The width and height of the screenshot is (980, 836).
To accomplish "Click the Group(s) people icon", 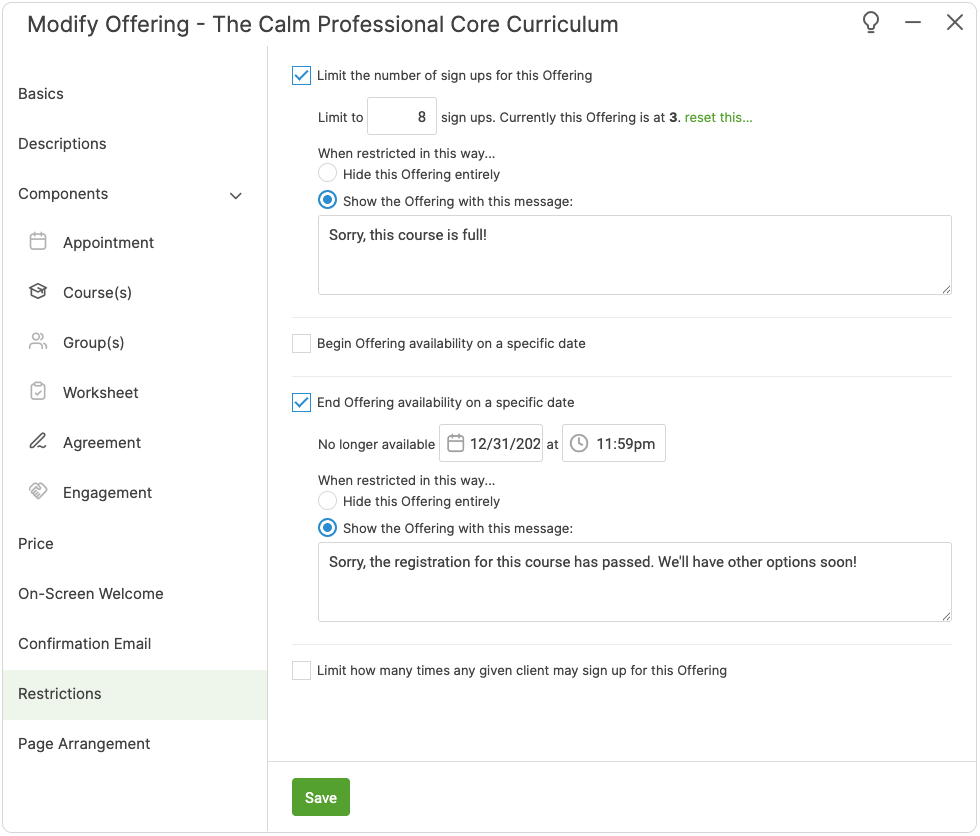I will (38, 342).
